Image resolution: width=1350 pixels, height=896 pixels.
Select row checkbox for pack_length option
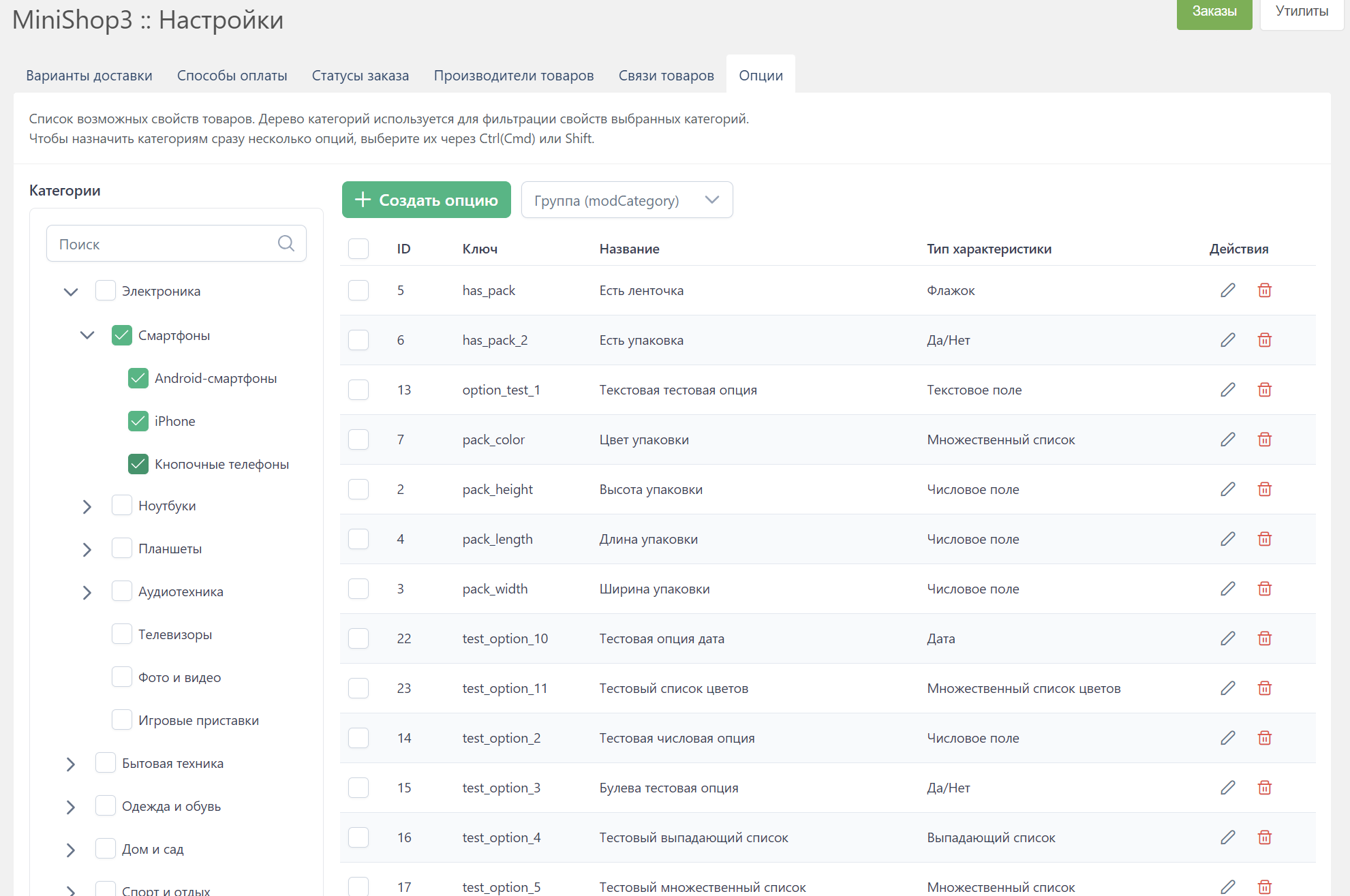pos(358,539)
